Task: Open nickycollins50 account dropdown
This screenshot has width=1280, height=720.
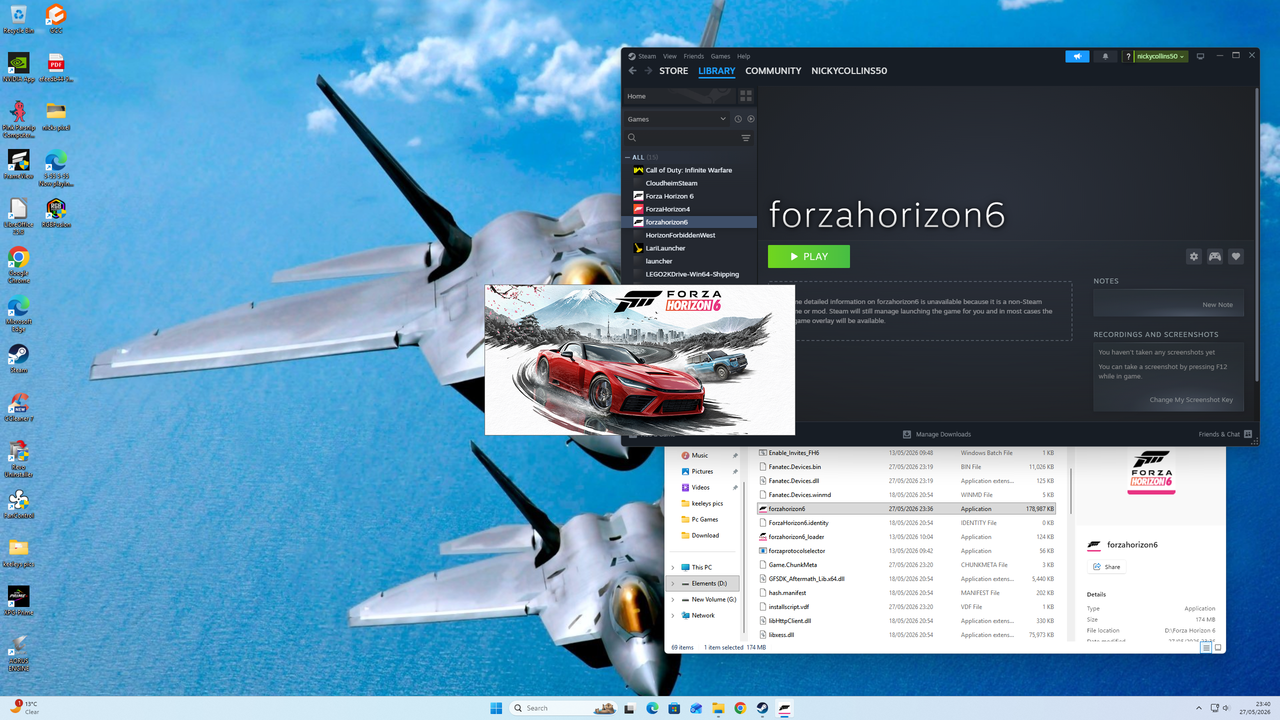Action: click(x=1160, y=56)
